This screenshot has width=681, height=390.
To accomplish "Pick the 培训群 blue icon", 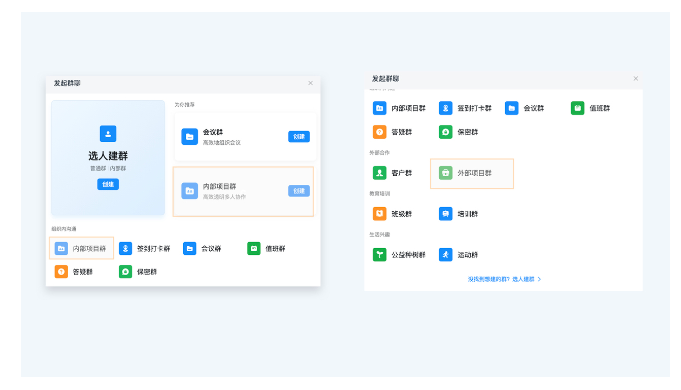I will point(446,214).
